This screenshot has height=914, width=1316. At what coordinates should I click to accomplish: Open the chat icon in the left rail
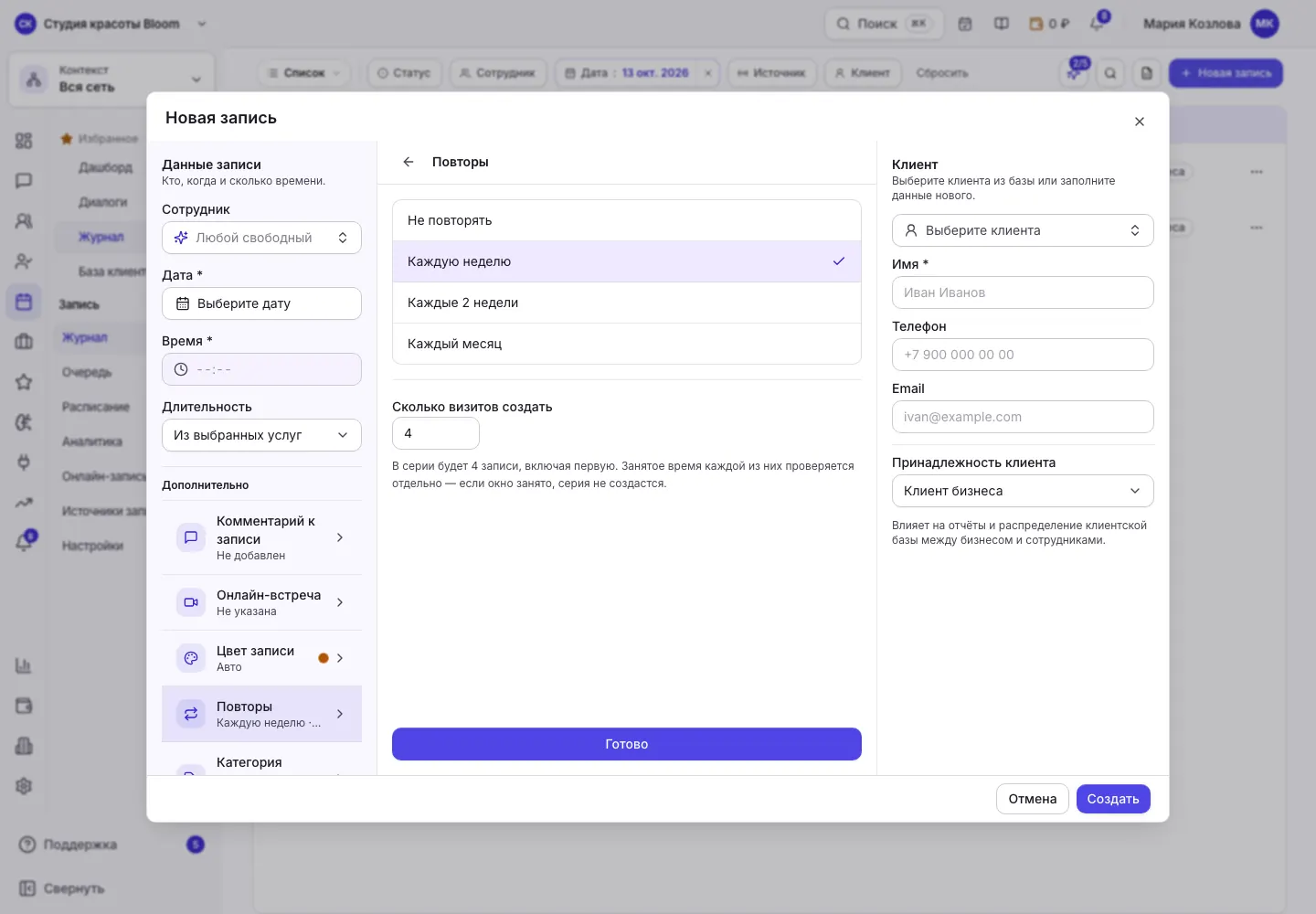24,181
